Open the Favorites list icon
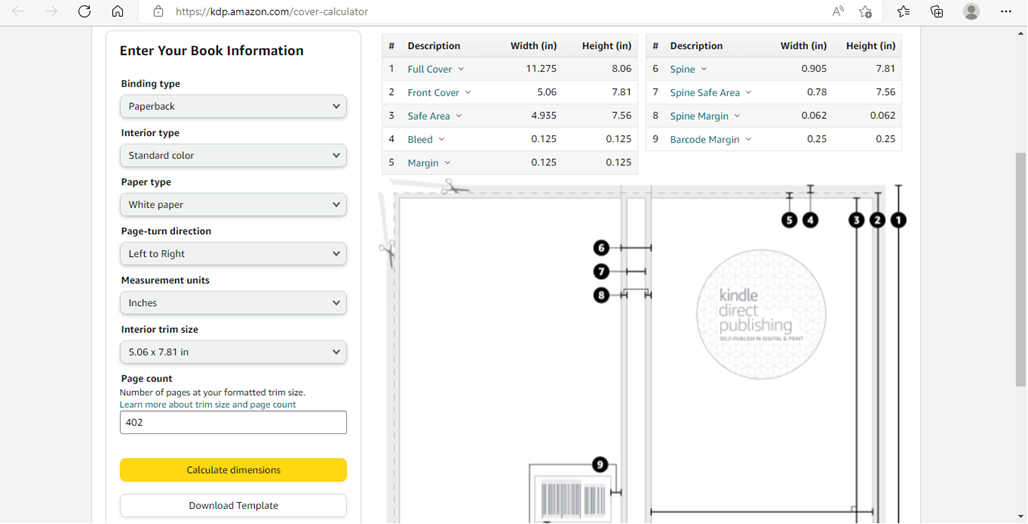This screenshot has width=1028, height=524. click(903, 11)
